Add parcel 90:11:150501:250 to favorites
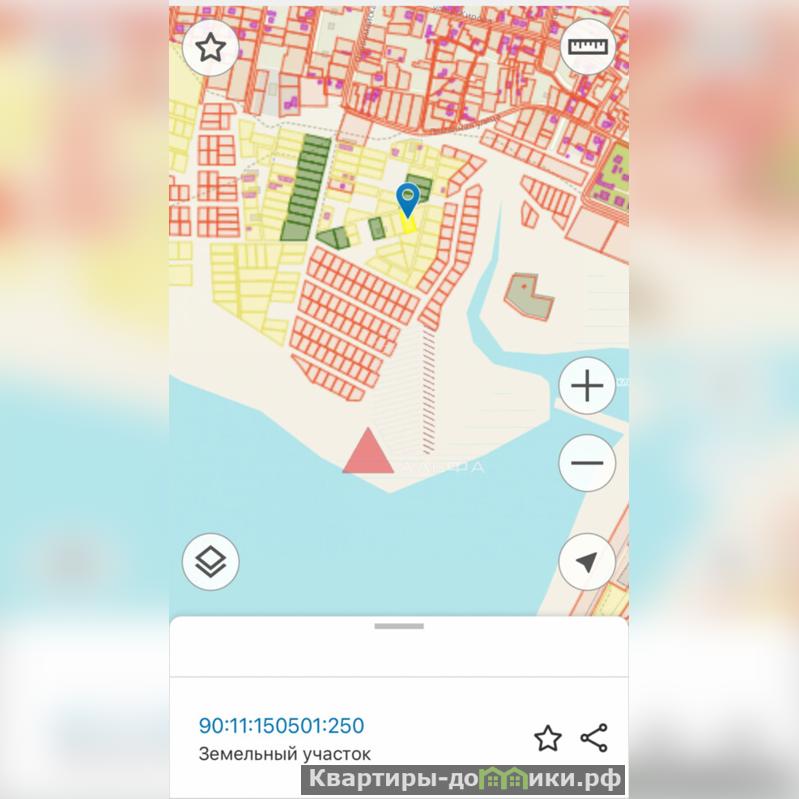799x799 pixels. tap(548, 738)
